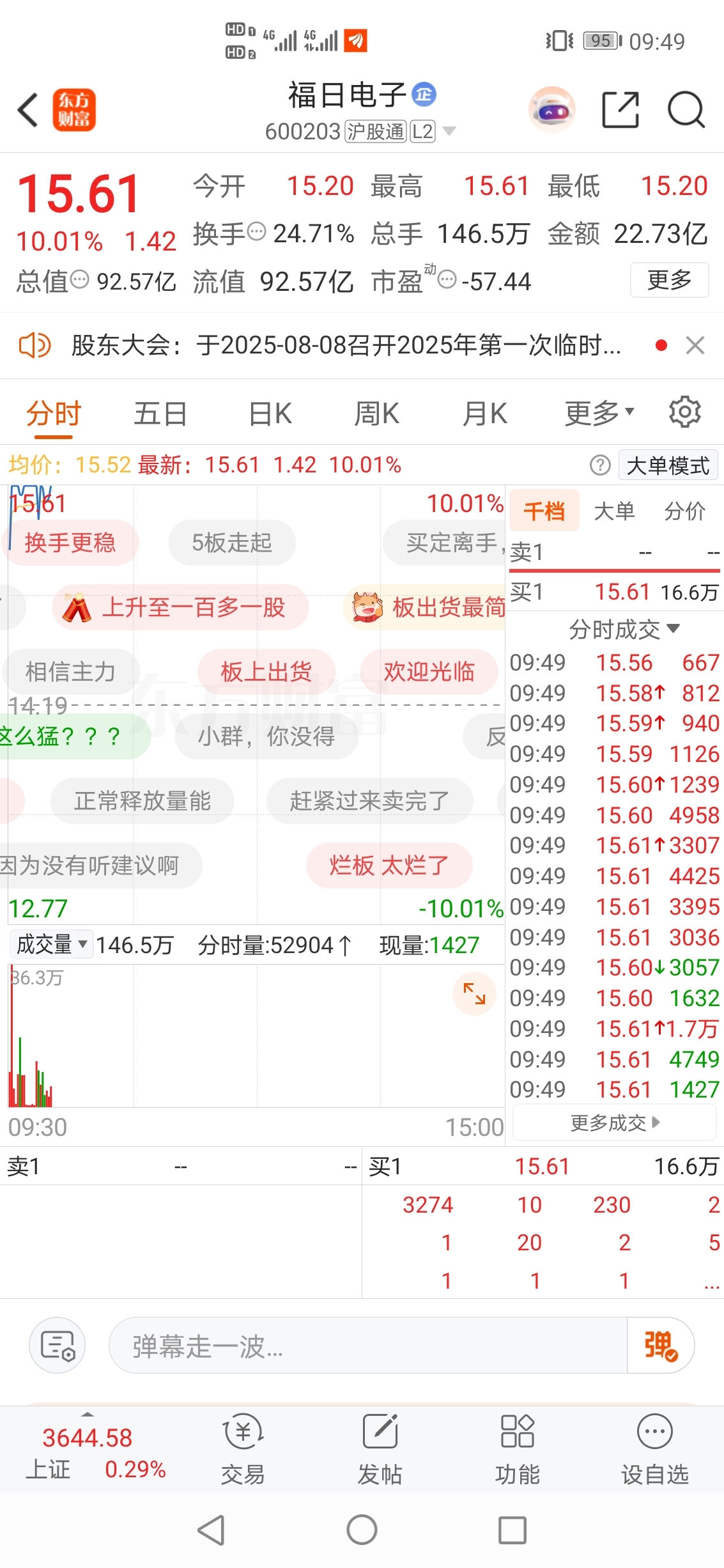The image size is (724, 1568).
Task: Tap the trade row 15.60 4958
Action: [x=615, y=815]
